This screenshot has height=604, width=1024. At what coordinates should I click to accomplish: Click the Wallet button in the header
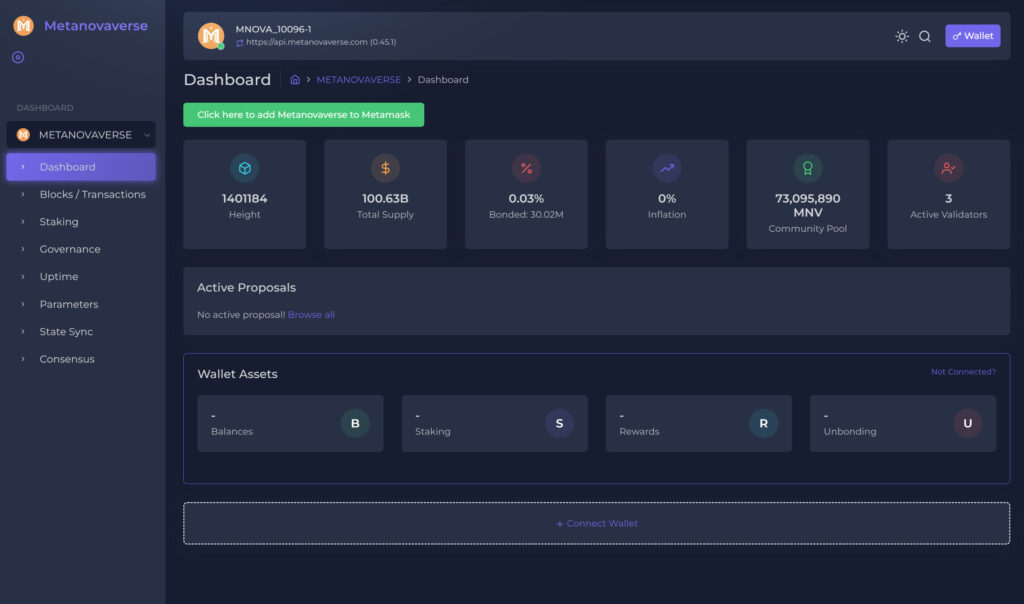(x=972, y=36)
